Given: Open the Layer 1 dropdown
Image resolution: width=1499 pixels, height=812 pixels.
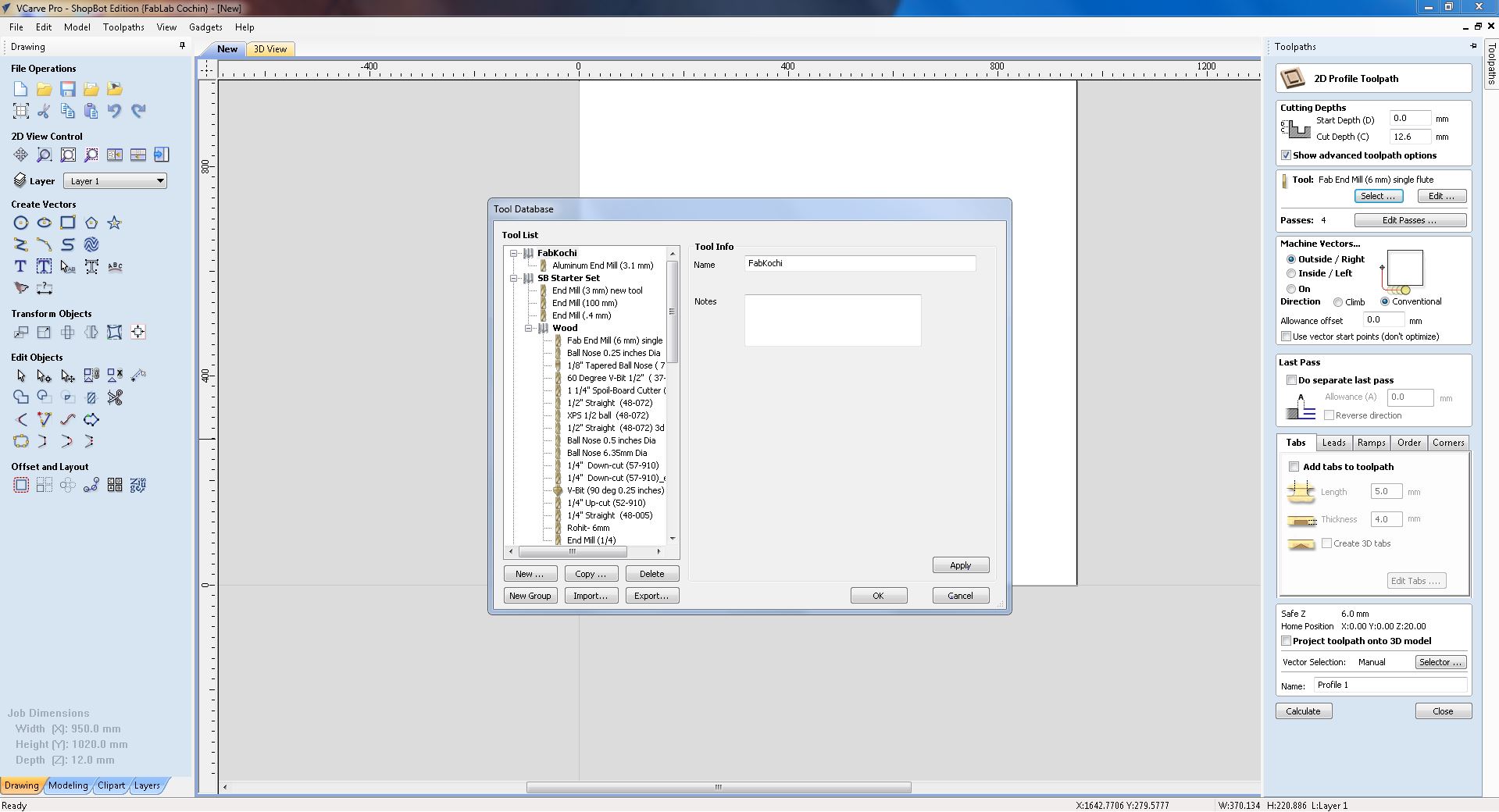Looking at the screenshot, I should point(115,181).
